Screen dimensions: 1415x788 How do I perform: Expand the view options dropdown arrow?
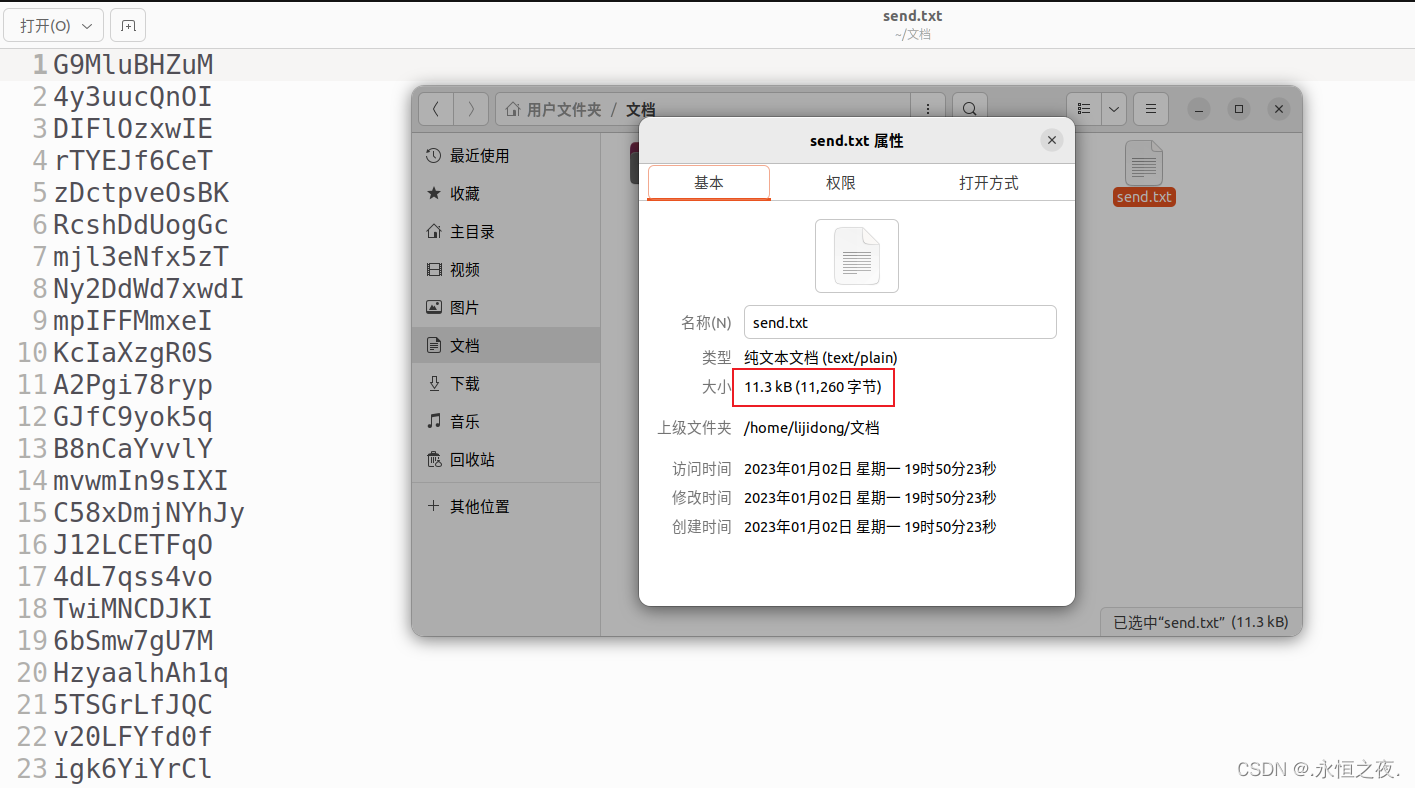1114,109
